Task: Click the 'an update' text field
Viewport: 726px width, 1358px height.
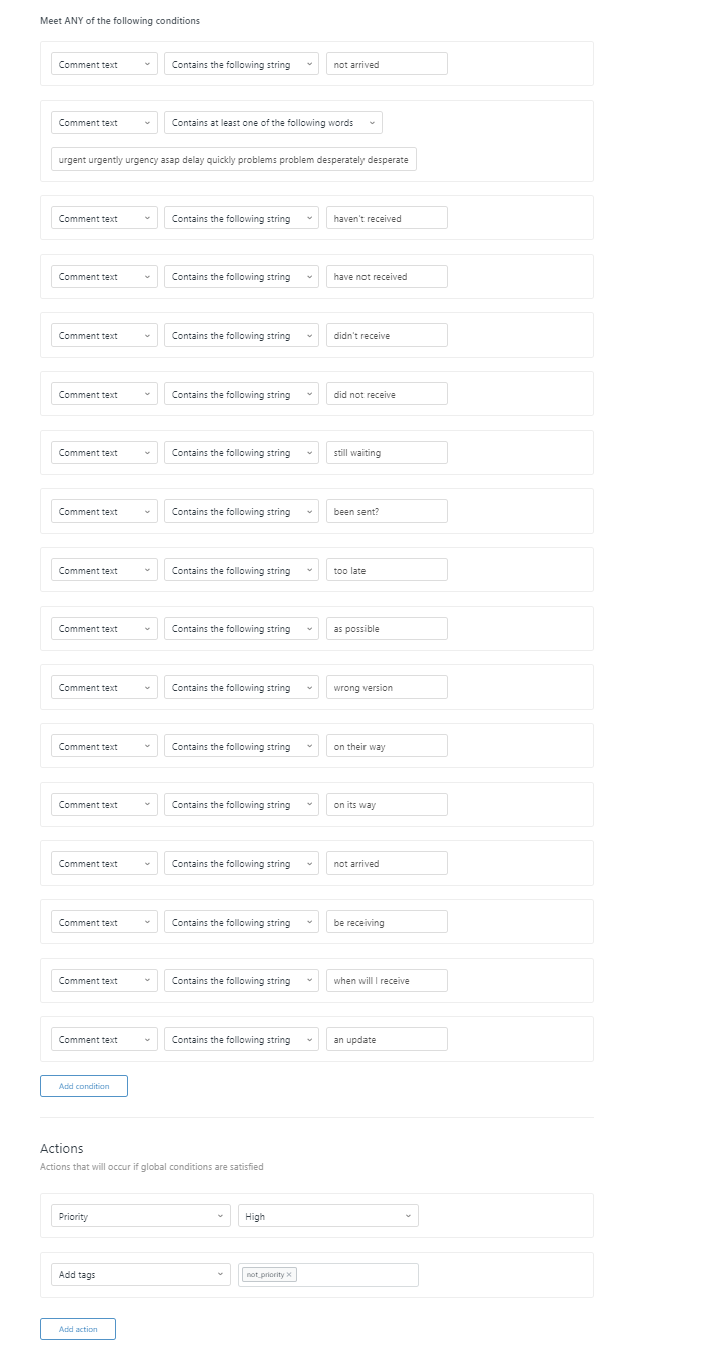Action: point(386,1040)
